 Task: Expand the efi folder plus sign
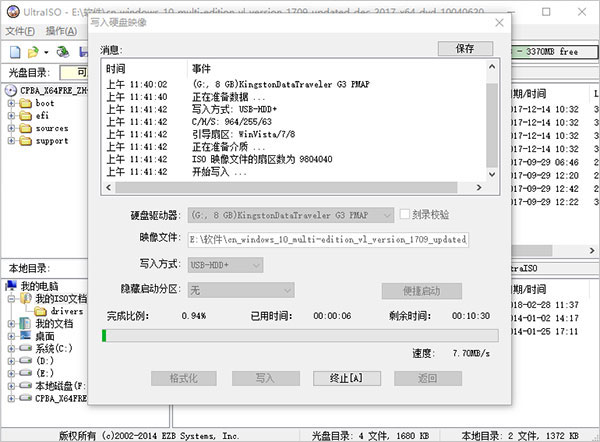pyautogui.click(x=11, y=116)
